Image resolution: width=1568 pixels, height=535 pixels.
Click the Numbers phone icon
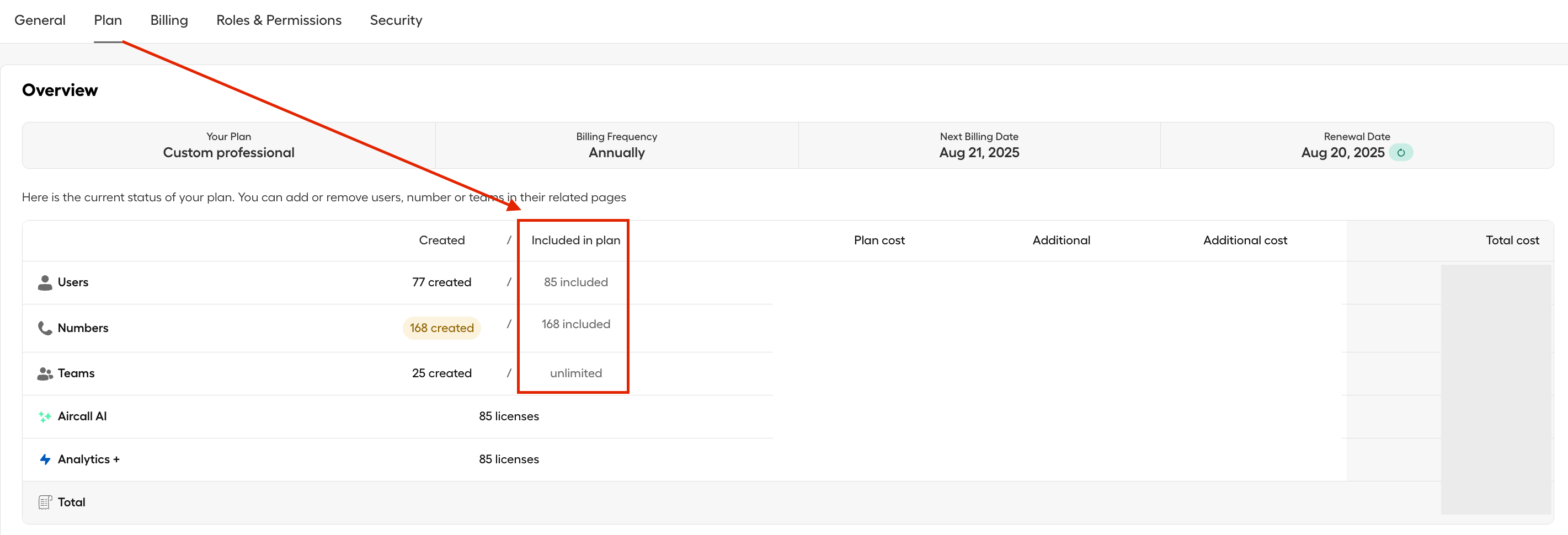point(45,328)
